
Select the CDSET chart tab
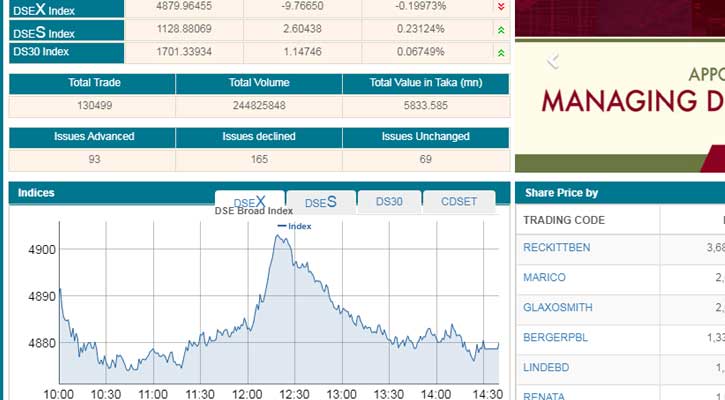pos(459,202)
